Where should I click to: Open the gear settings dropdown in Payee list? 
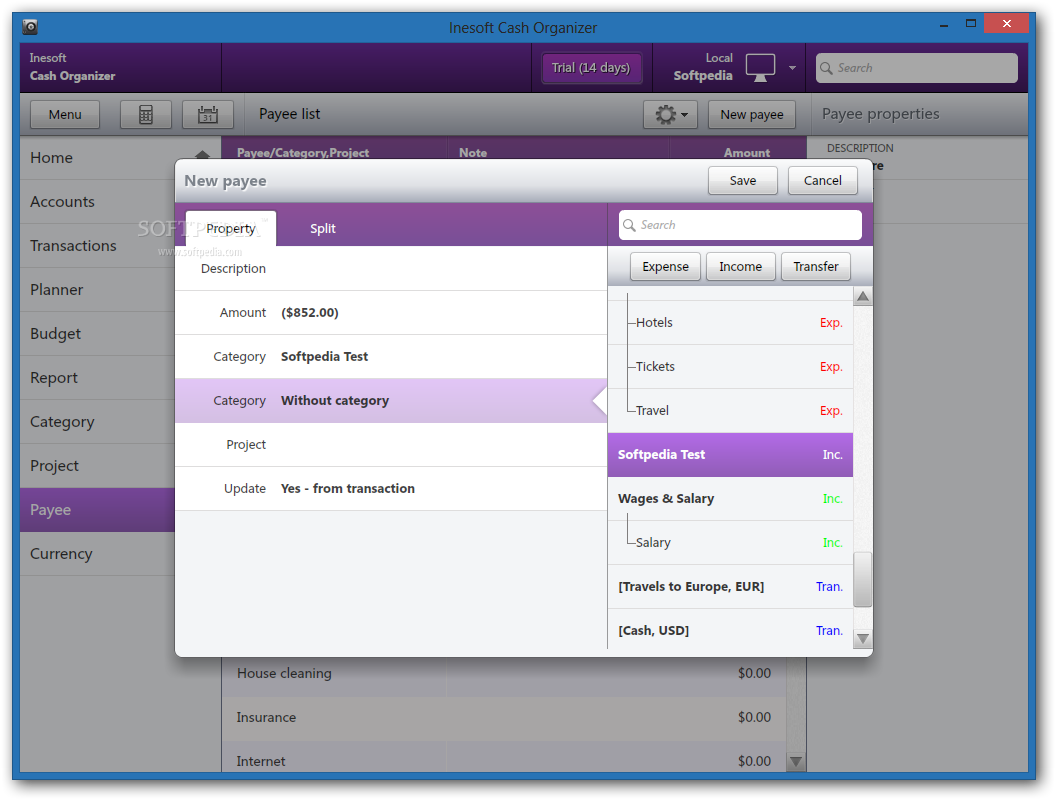[670, 114]
